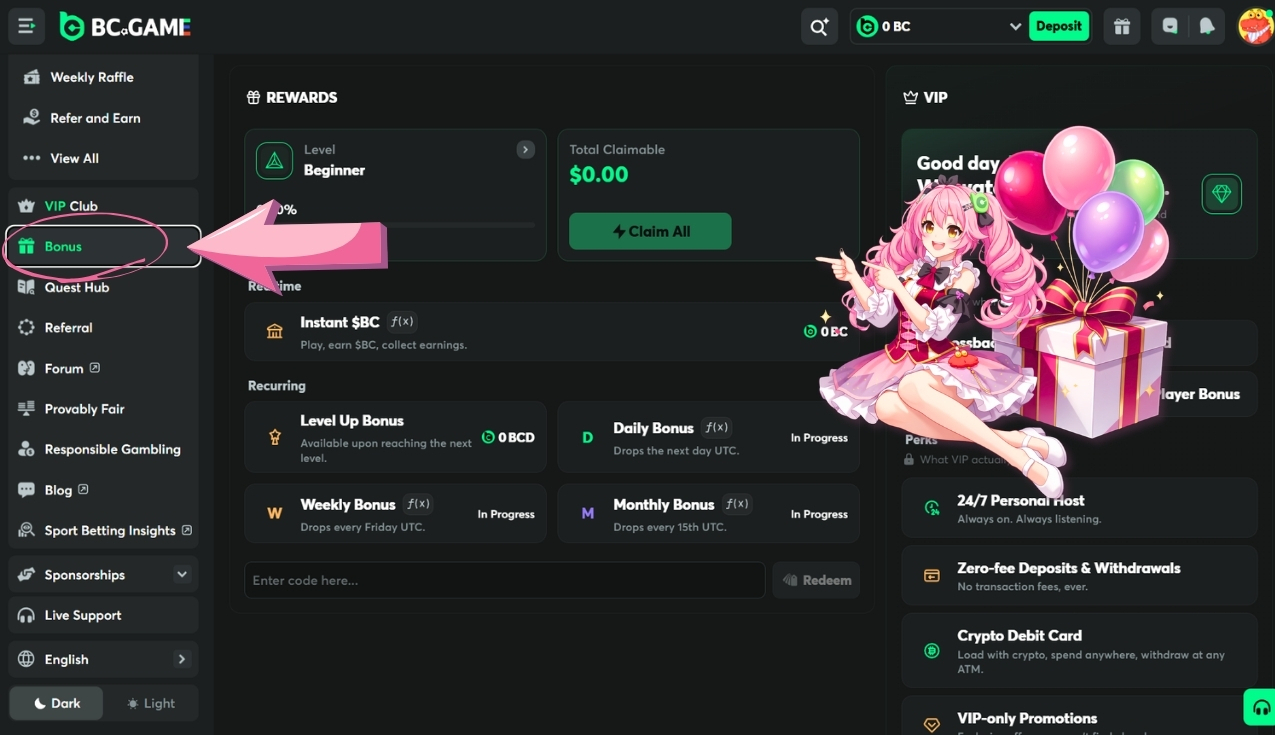This screenshot has height=735, width=1275.
Task: Open Crypto Debit Card perk
Action: pyautogui.click(x=1079, y=650)
